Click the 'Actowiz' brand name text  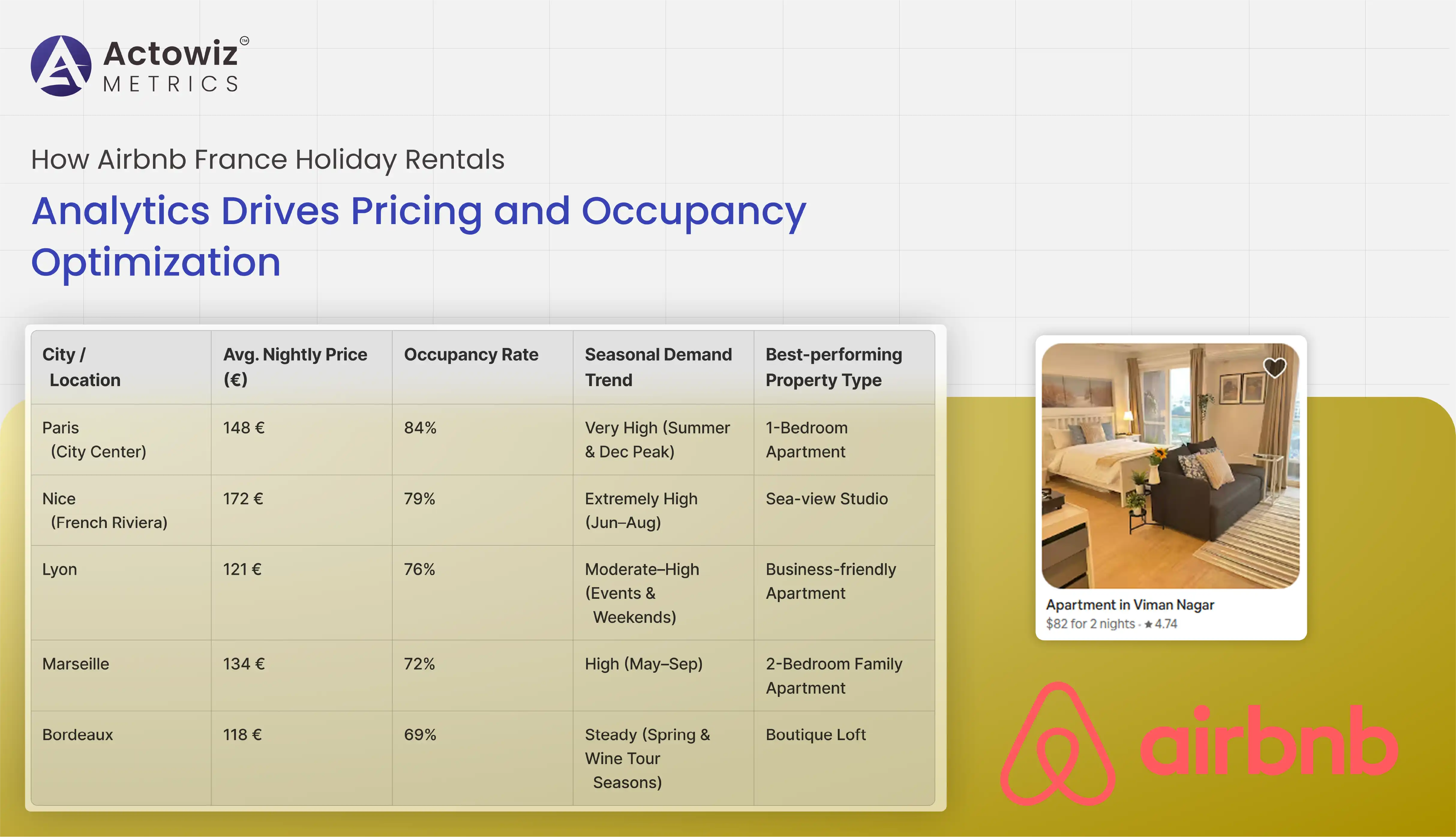click(170, 53)
